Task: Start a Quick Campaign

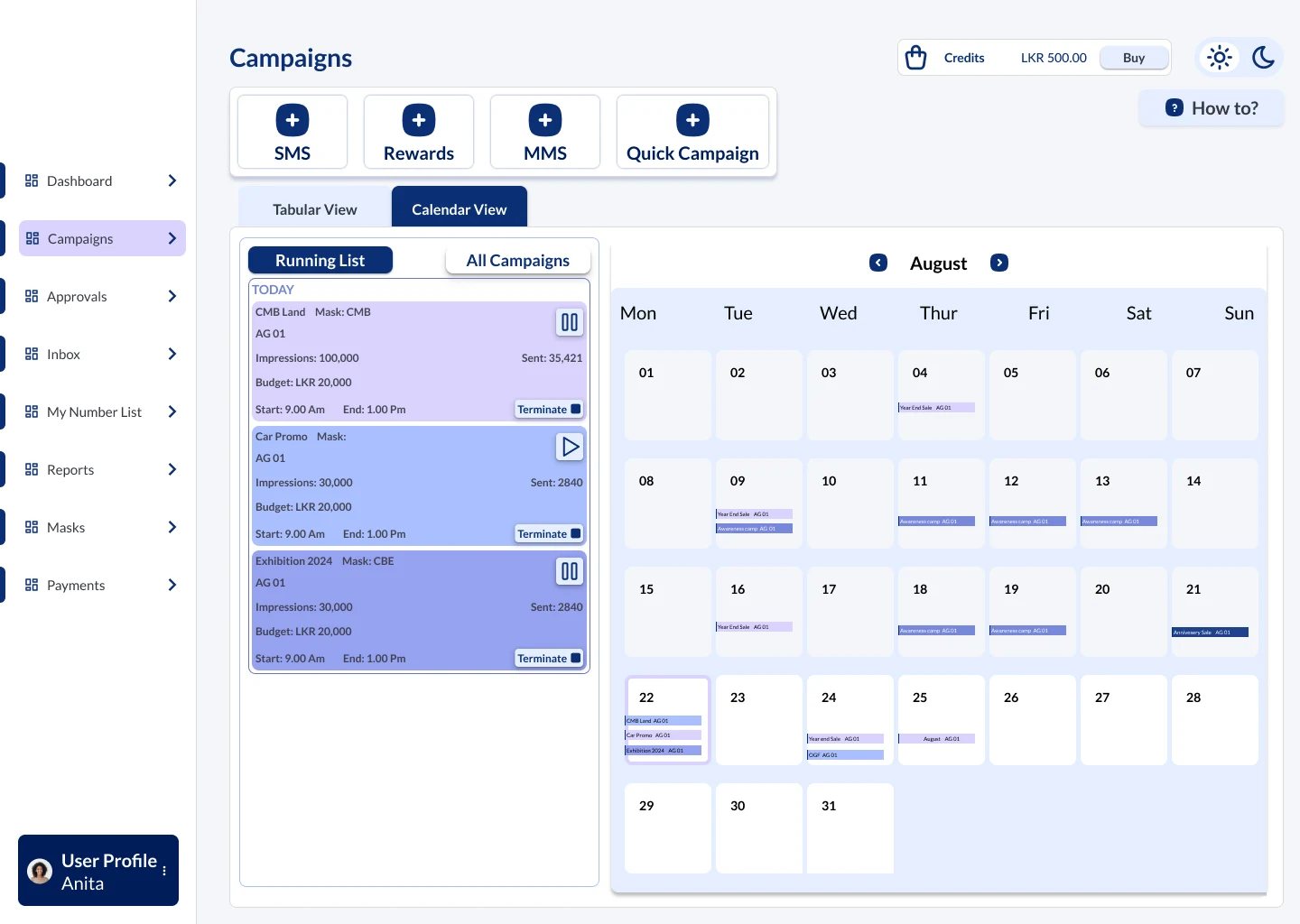Action: [x=692, y=132]
